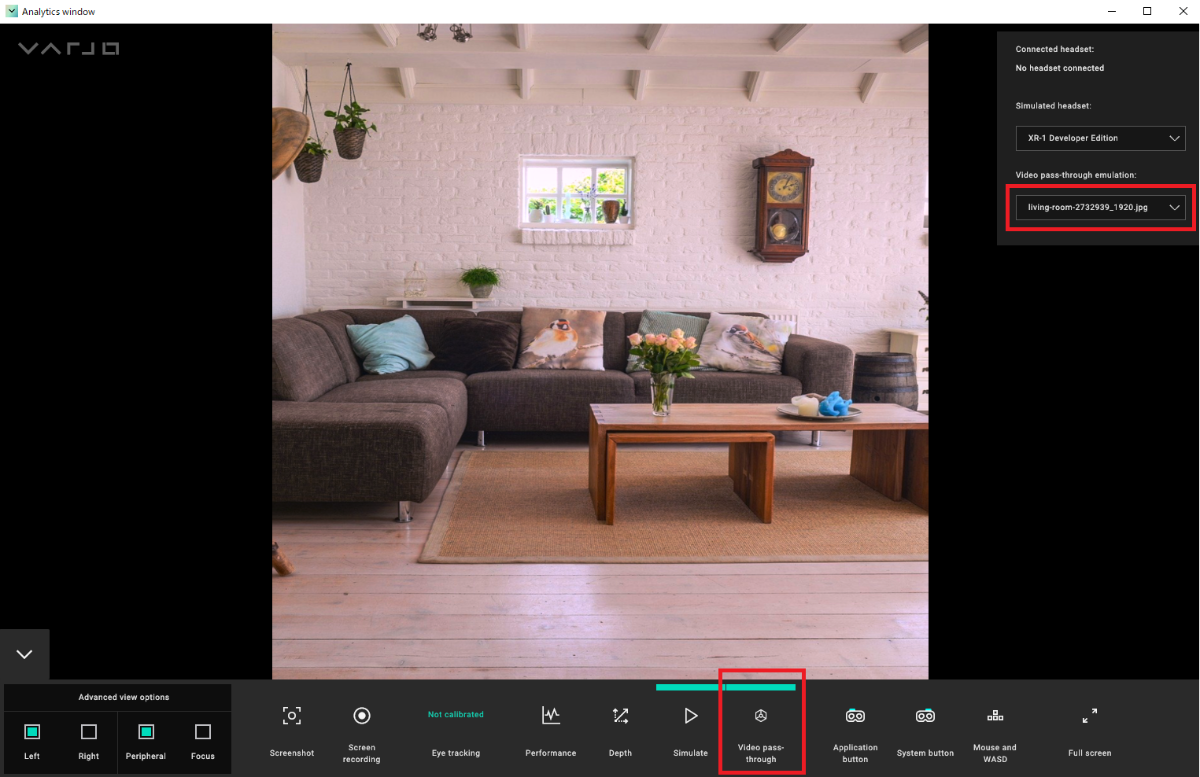The width and height of the screenshot is (1200, 777).
Task: Click the Simulate play icon
Action: [690, 715]
